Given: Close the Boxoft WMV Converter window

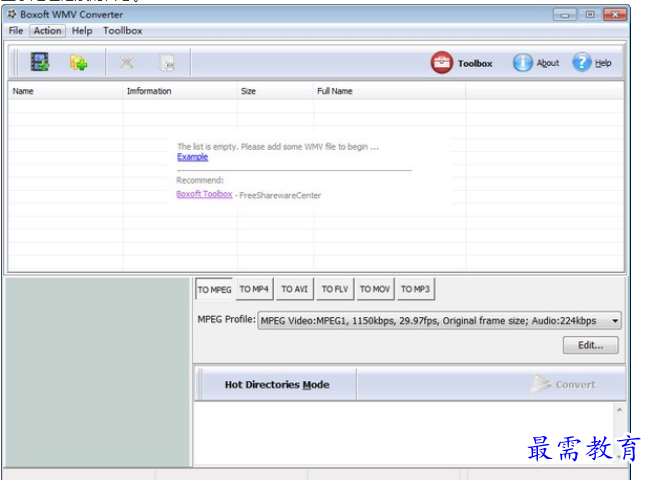Looking at the screenshot, I should click(x=615, y=15).
